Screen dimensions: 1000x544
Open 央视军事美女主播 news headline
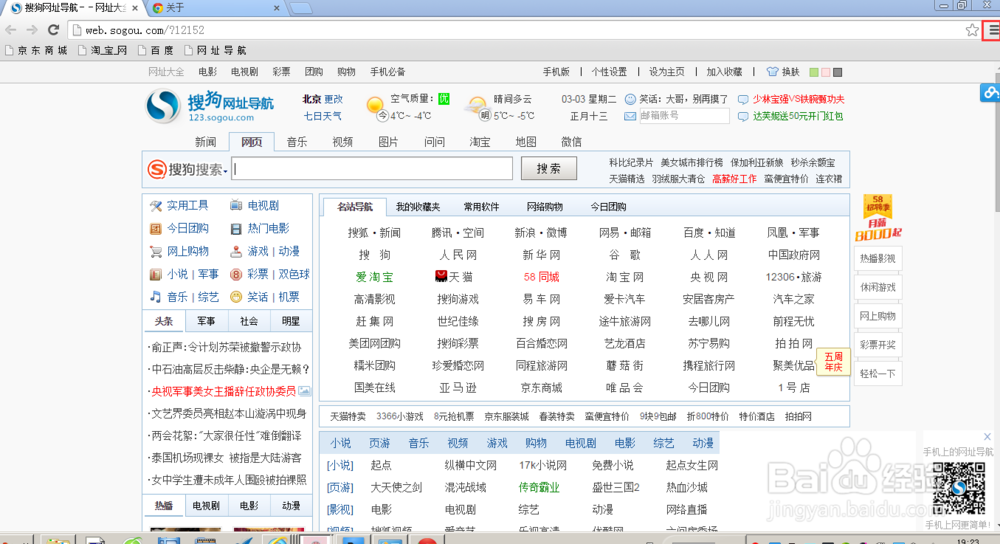223,391
